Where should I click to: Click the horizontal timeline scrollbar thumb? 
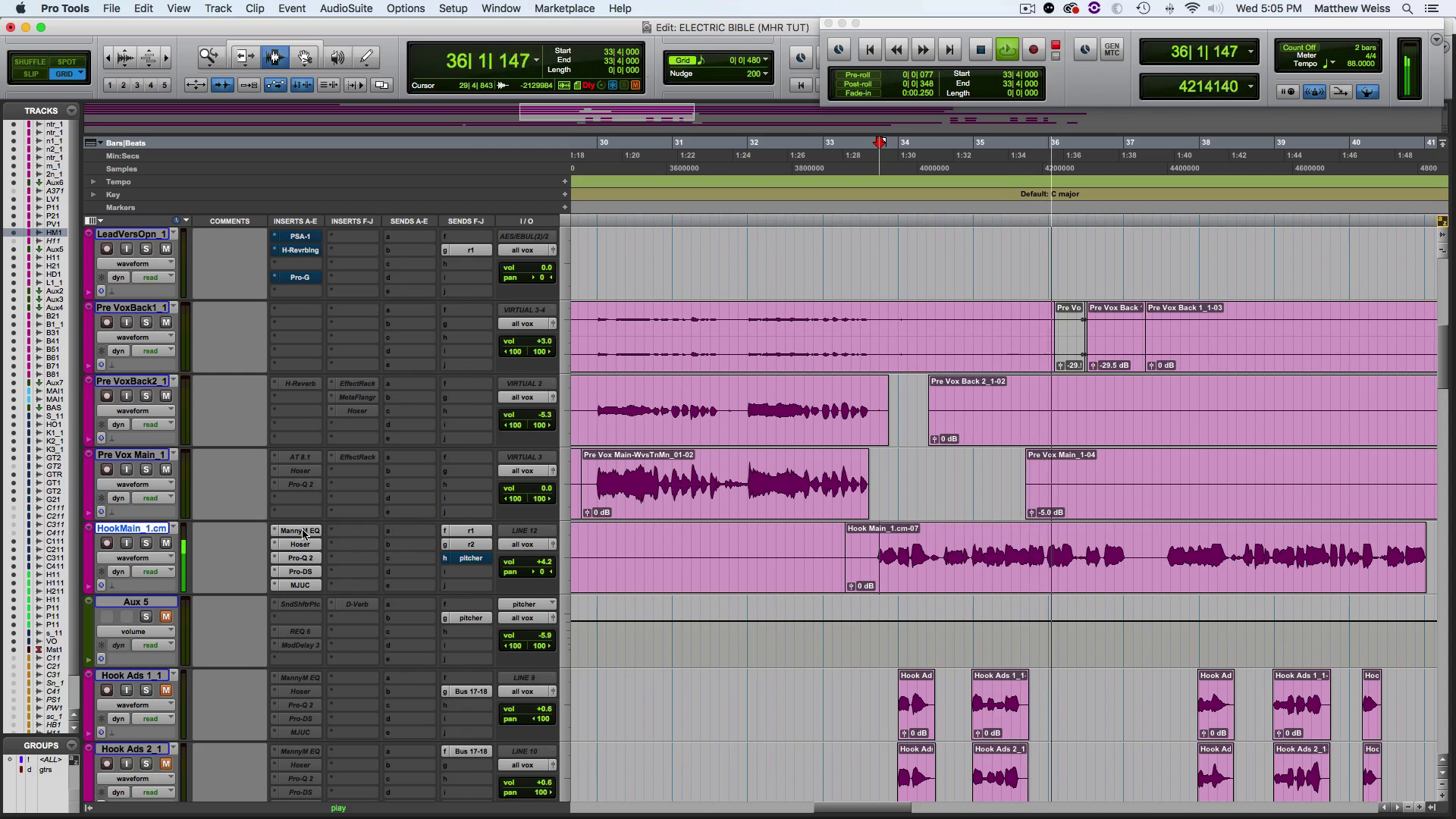pyautogui.click(x=862, y=808)
